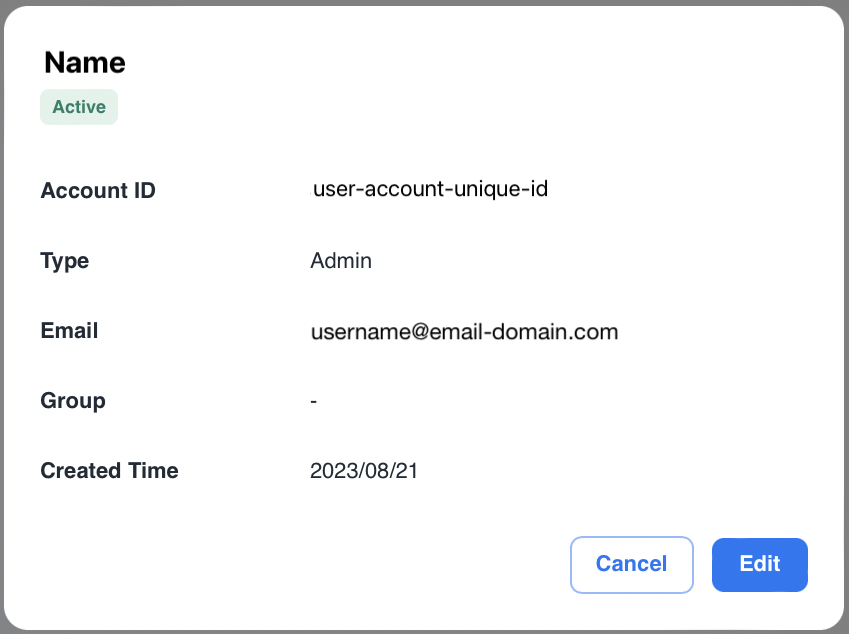Click the Email field label
Image resolution: width=849 pixels, height=634 pixels.
69,331
